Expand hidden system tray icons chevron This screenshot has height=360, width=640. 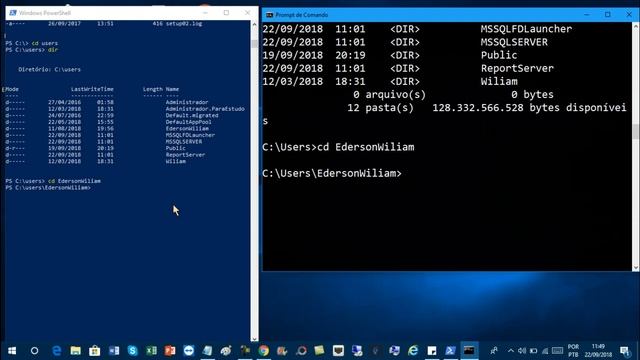point(511,351)
